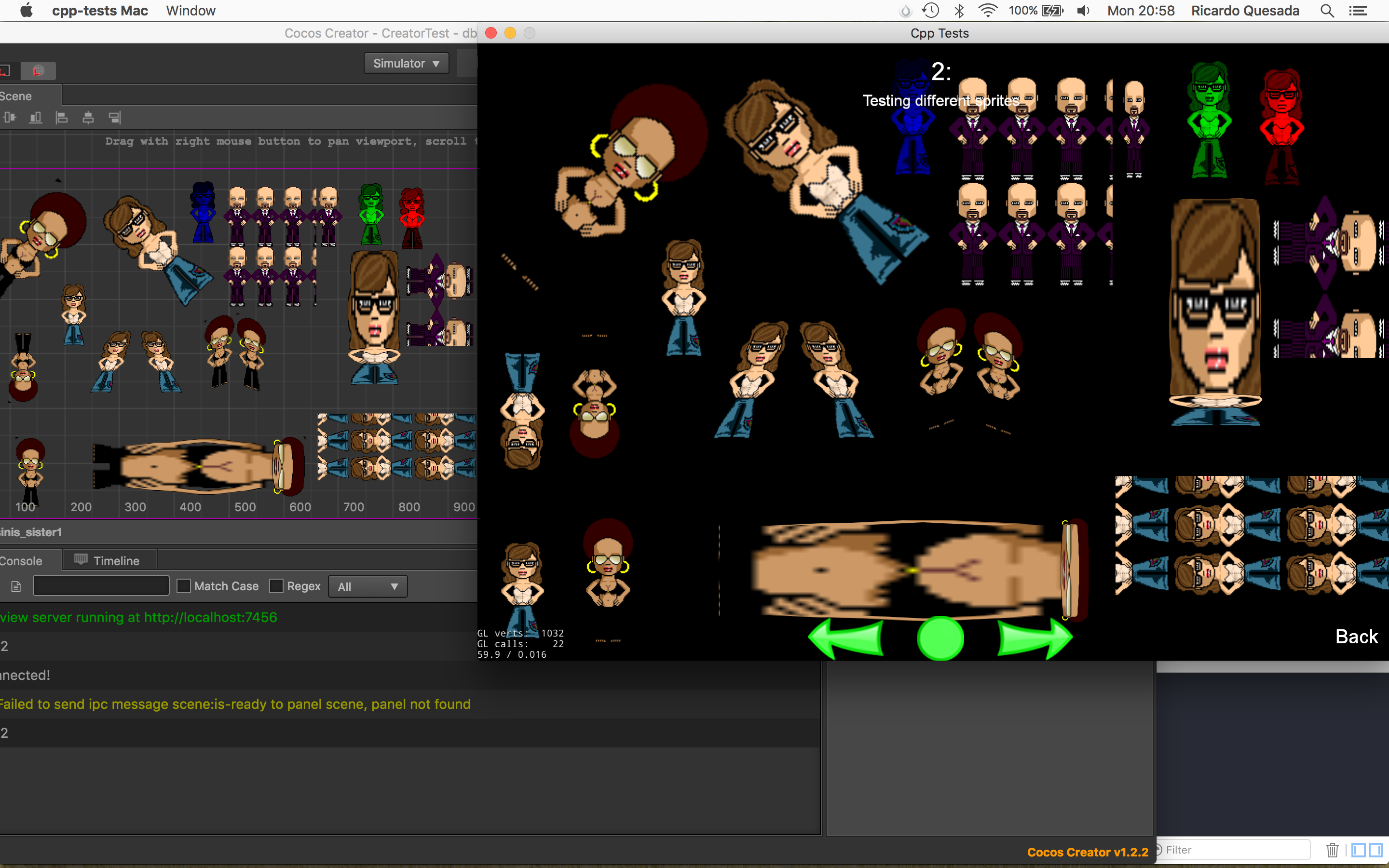Click the Filter text field

(x=1234, y=850)
